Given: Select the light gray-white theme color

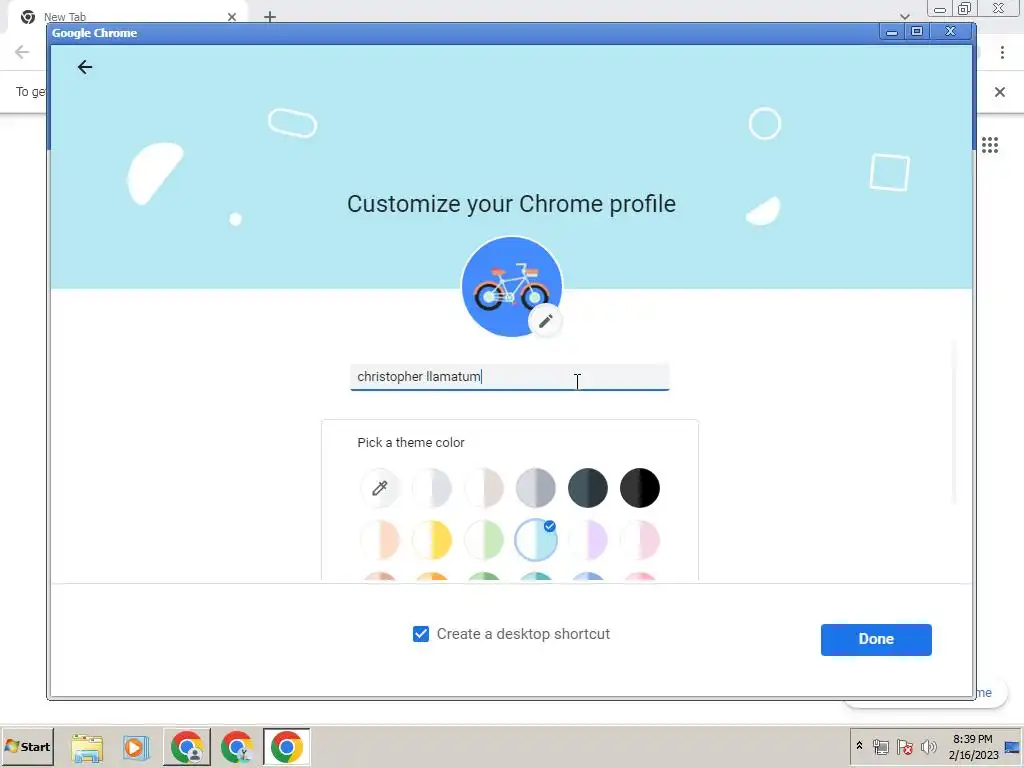Looking at the screenshot, I should click(x=432, y=488).
